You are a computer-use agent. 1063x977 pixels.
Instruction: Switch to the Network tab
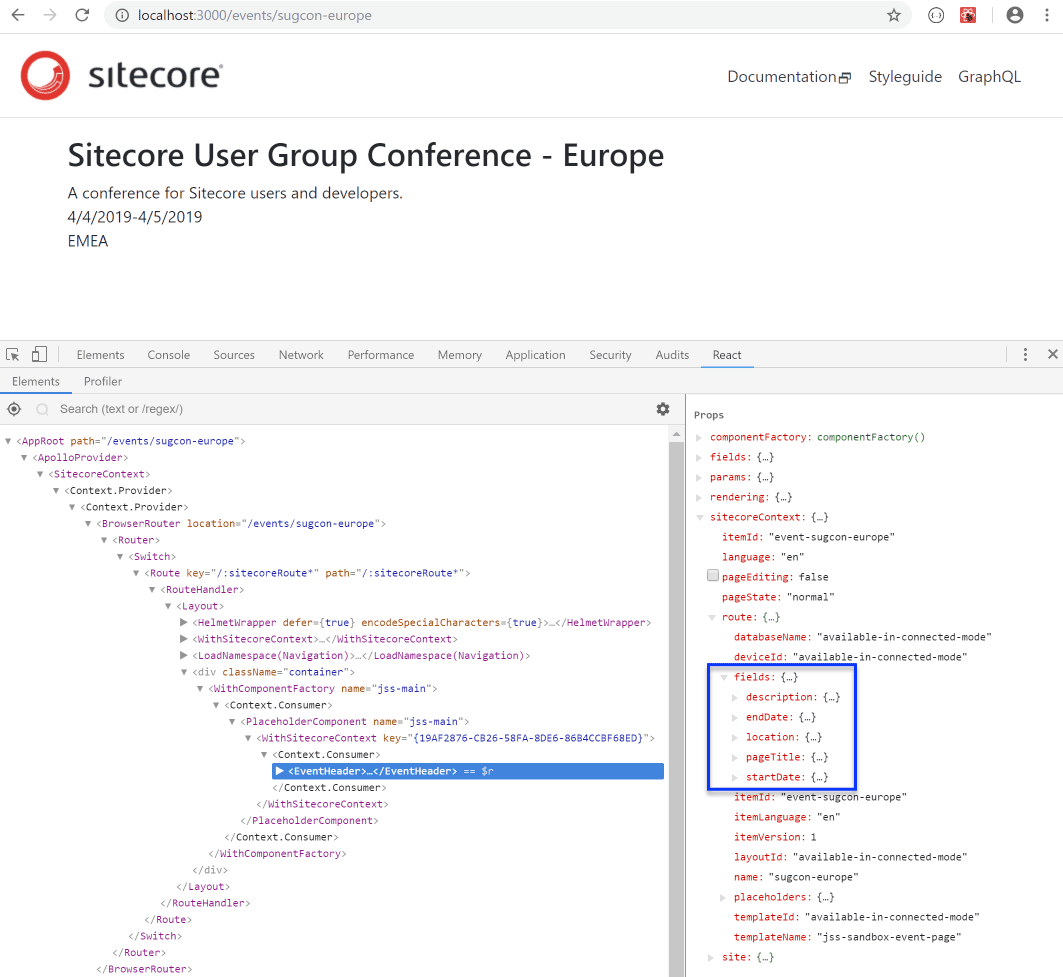pyautogui.click(x=301, y=355)
